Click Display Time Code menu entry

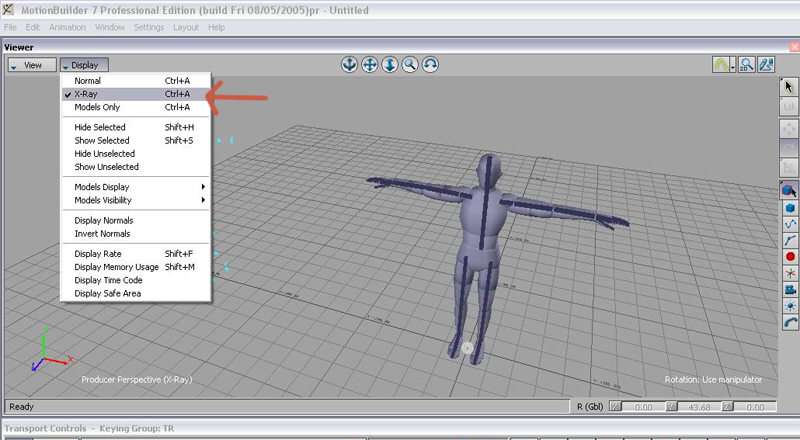(108, 280)
